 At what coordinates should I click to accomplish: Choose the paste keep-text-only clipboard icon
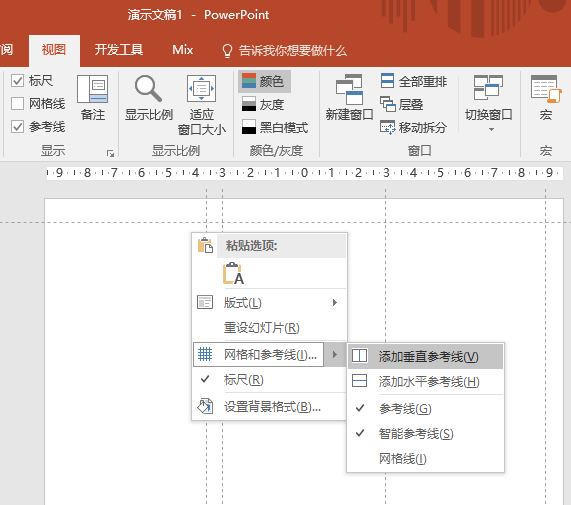pos(233,273)
